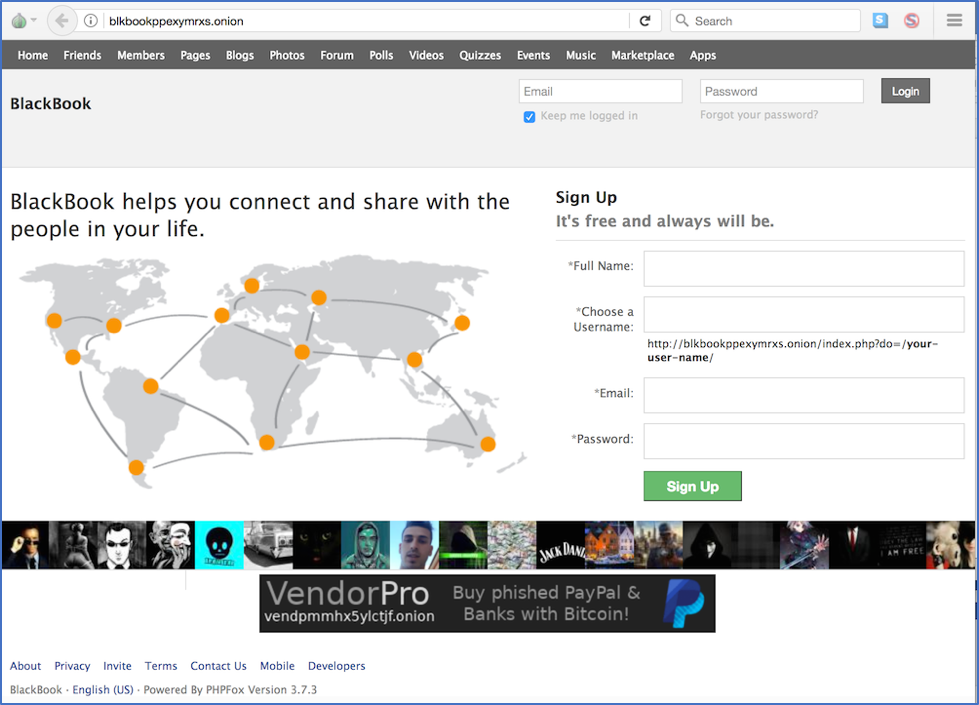Open the Pages section
The width and height of the screenshot is (979, 705).
(x=195, y=55)
